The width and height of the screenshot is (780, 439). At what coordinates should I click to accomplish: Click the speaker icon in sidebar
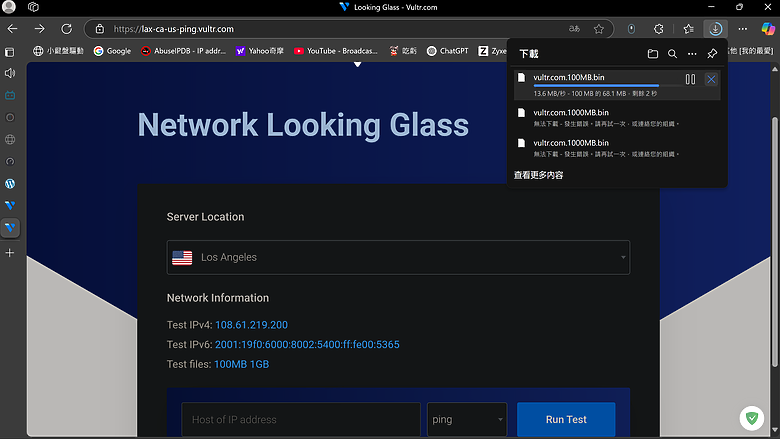coord(10,73)
